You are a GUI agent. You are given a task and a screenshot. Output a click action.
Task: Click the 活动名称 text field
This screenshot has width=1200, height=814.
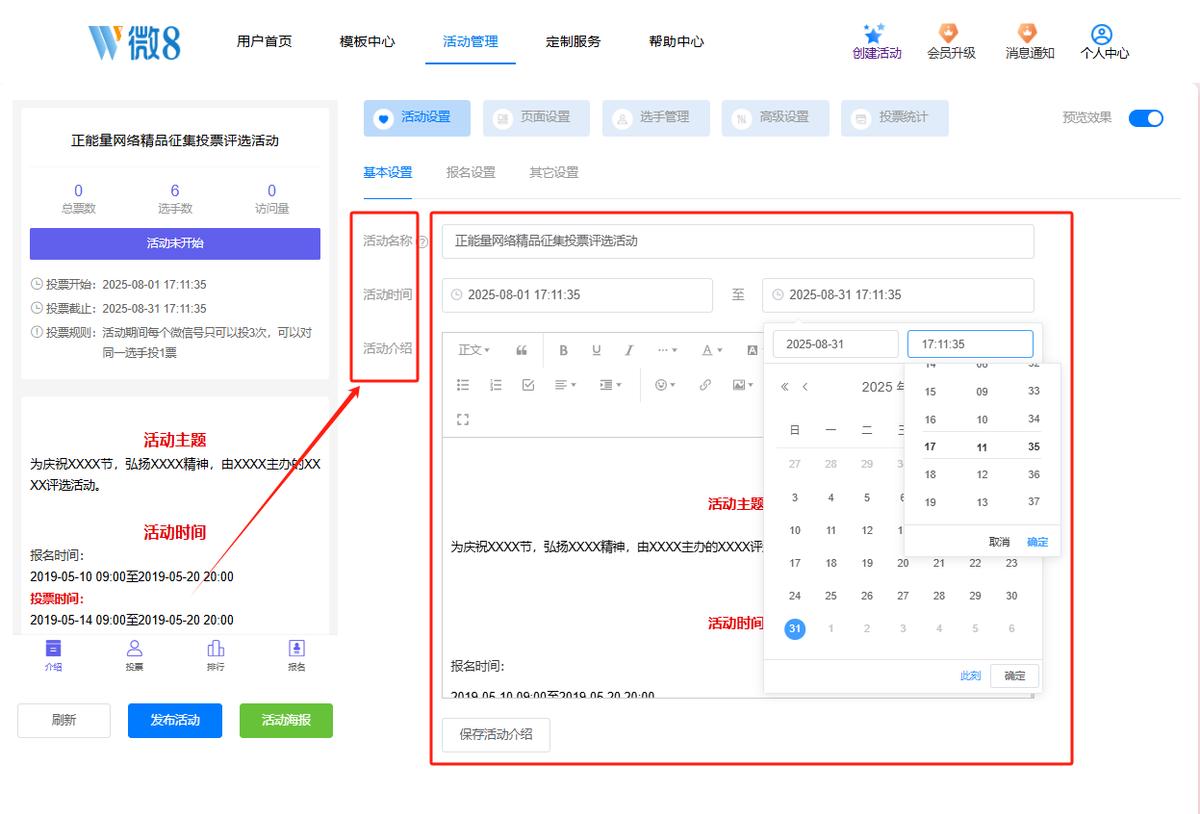(738, 241)
